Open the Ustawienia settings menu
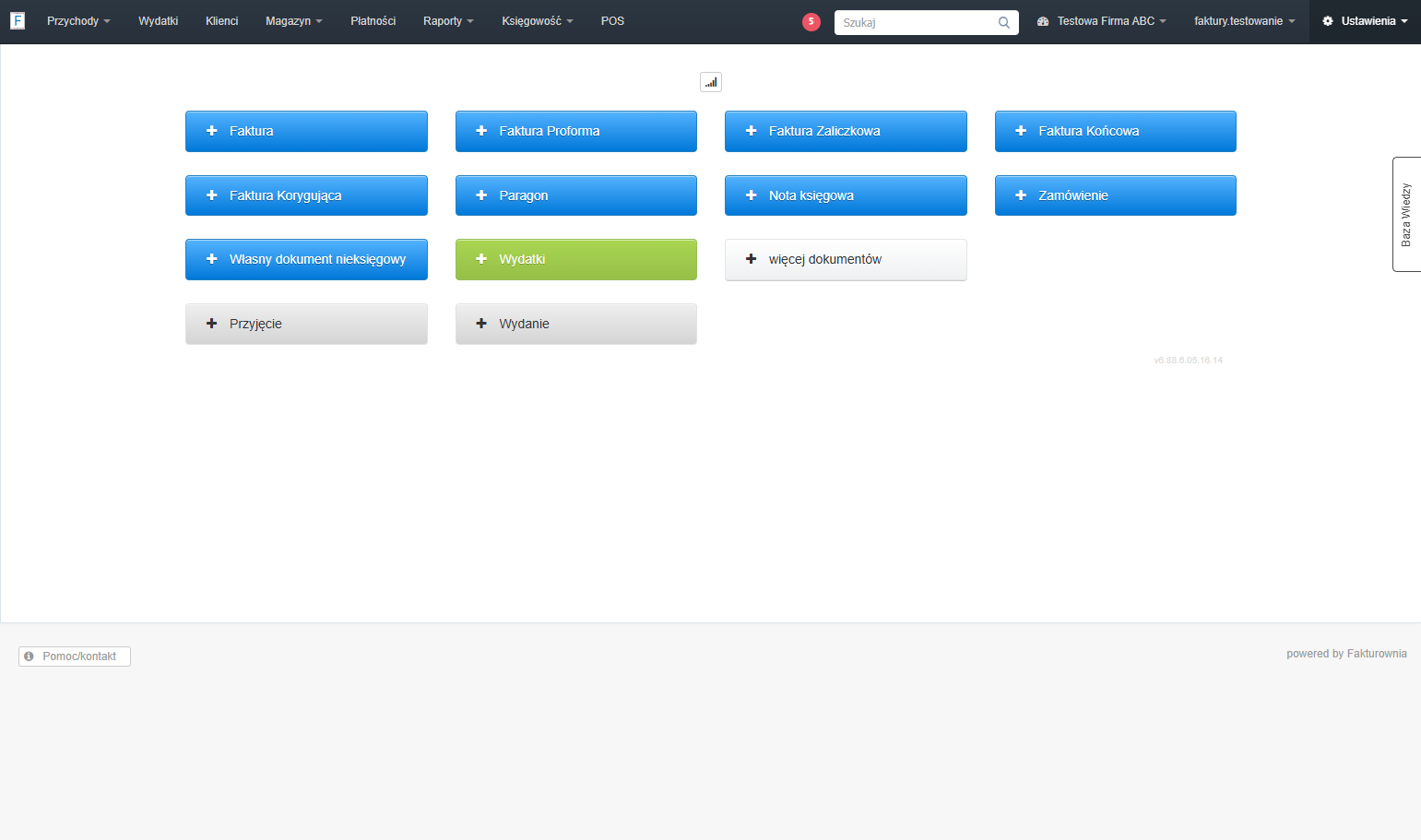1421x840 pixels. 1365,21
